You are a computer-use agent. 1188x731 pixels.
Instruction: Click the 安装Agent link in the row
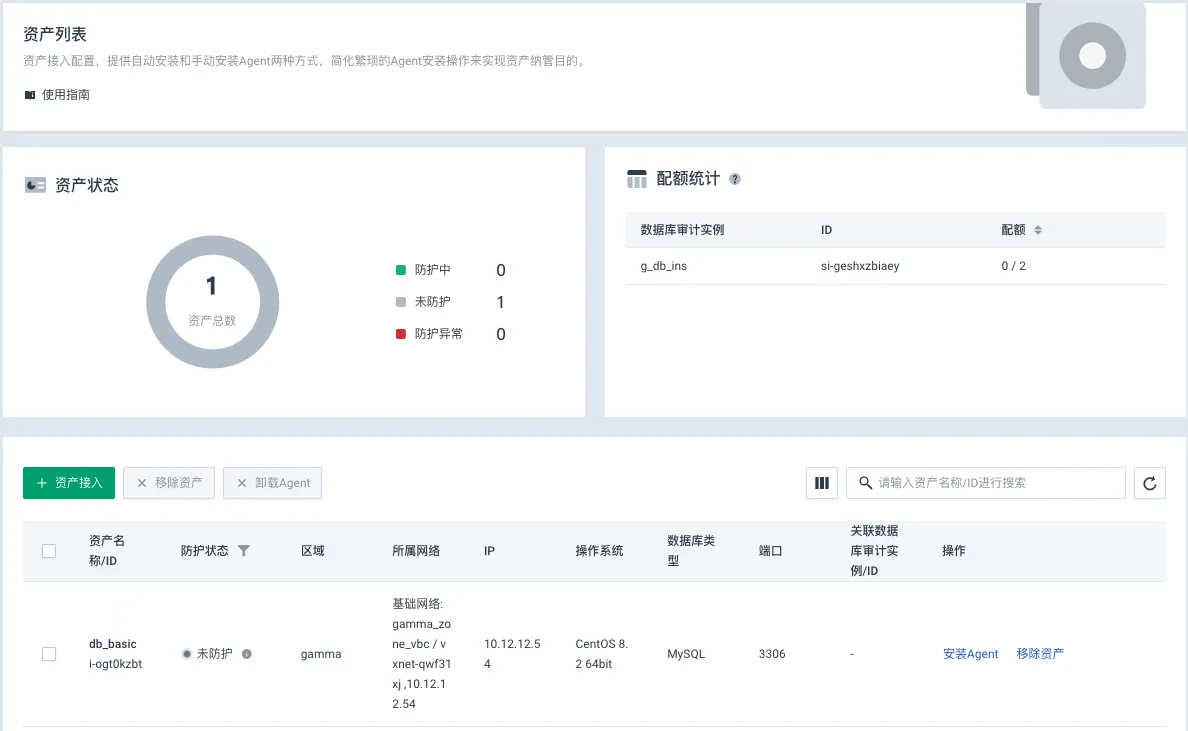click(970, 654)
